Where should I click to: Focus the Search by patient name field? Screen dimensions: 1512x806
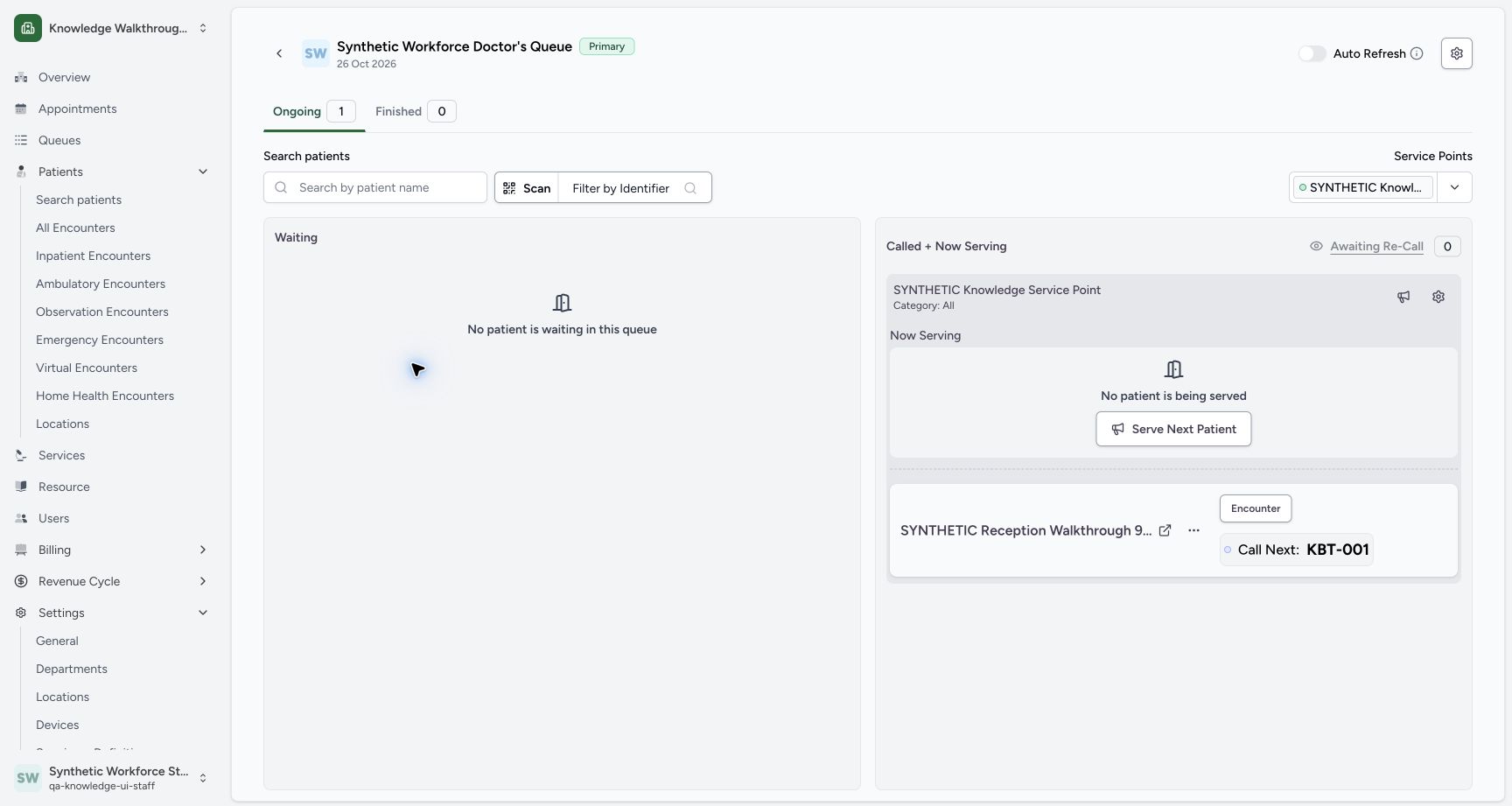tap(375, 187)
